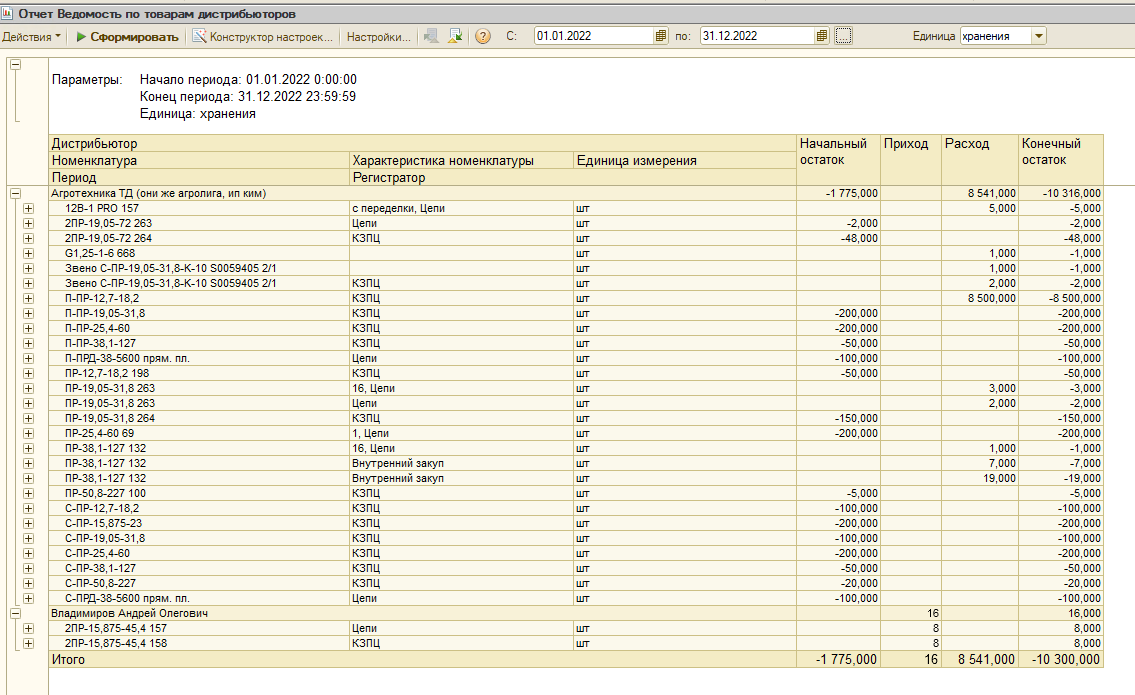Expand row 2ПР-19,05-72 263

[28, 224]
